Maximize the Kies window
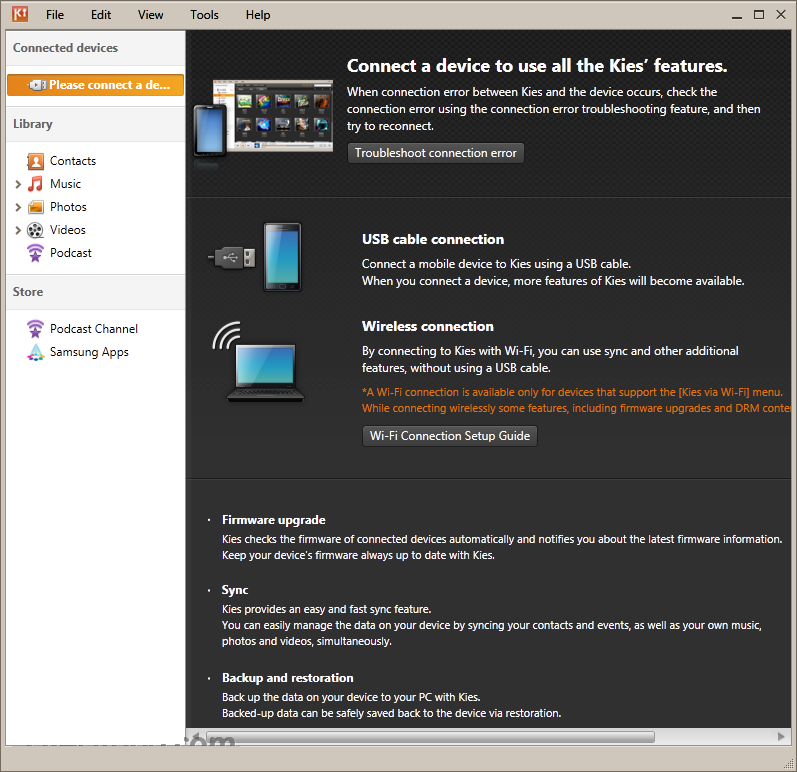Image resolution: width=797 pixels, height=772 pixels. point(759,15)
